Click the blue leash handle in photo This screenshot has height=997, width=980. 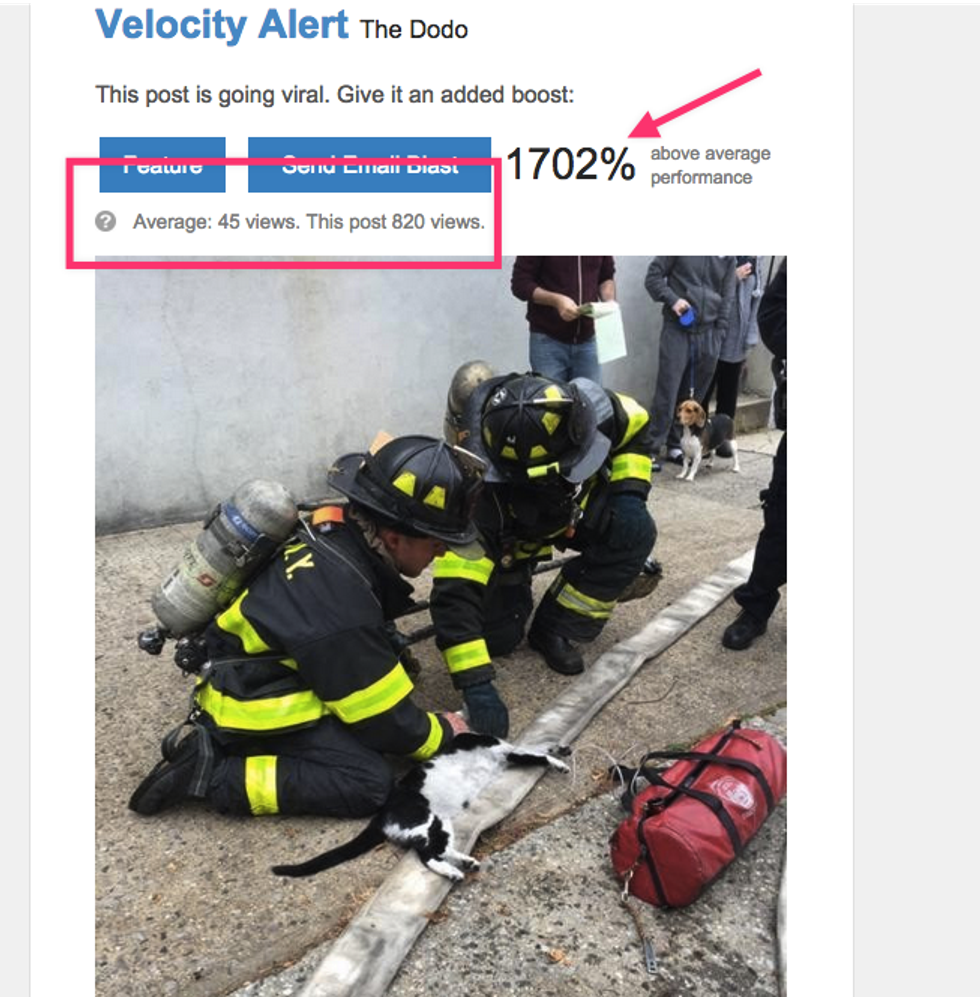(687, 316)
